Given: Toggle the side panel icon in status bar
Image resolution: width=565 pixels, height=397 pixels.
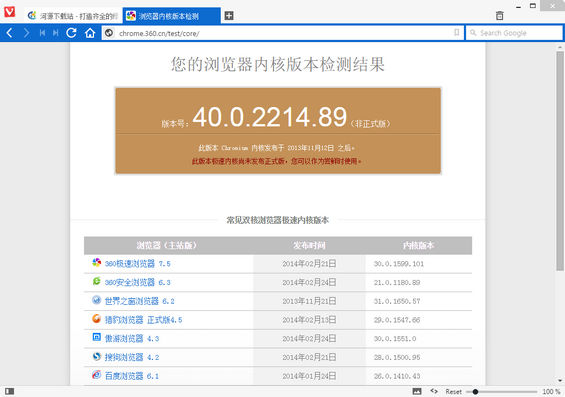Looking at the screenshot, I should 10,391.
